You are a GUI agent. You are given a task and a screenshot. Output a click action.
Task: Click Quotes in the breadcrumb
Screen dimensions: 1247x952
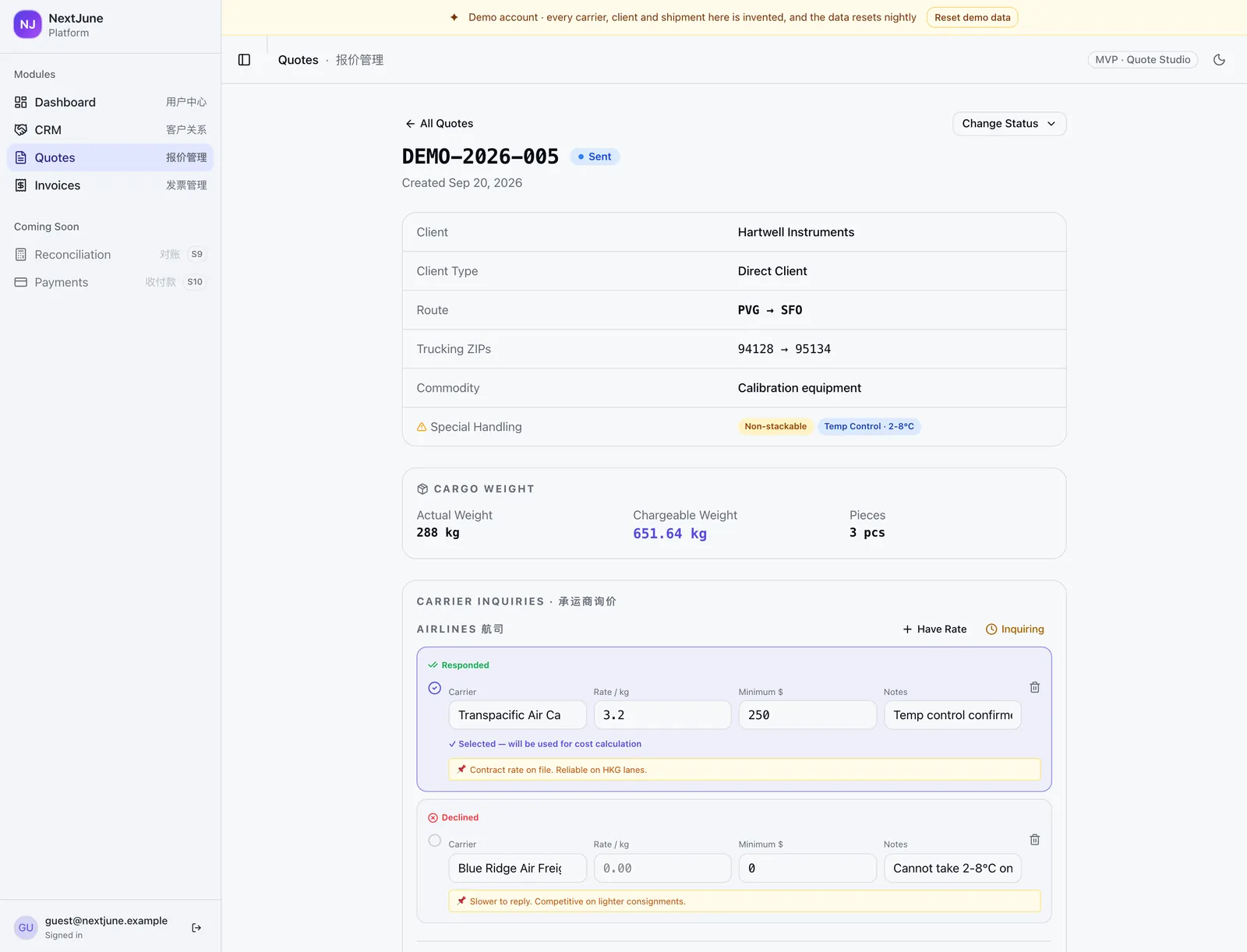tap(299, 60)
